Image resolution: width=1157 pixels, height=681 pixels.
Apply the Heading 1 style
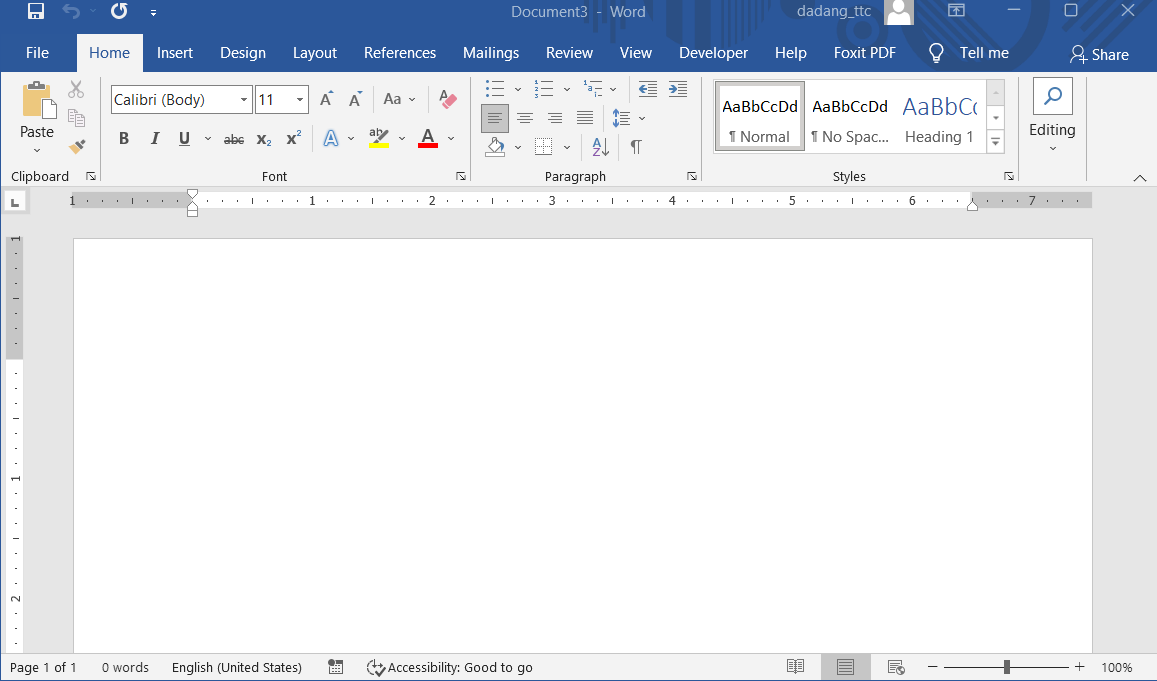(x=939, y=117)
